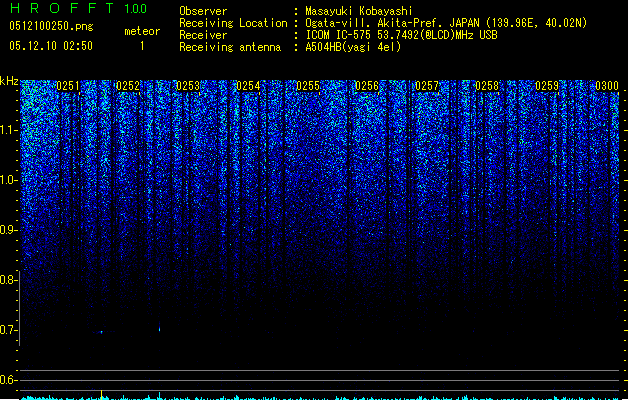Click the 0255 time marker
Screen dimensions: 629x400
coord(308,86)
